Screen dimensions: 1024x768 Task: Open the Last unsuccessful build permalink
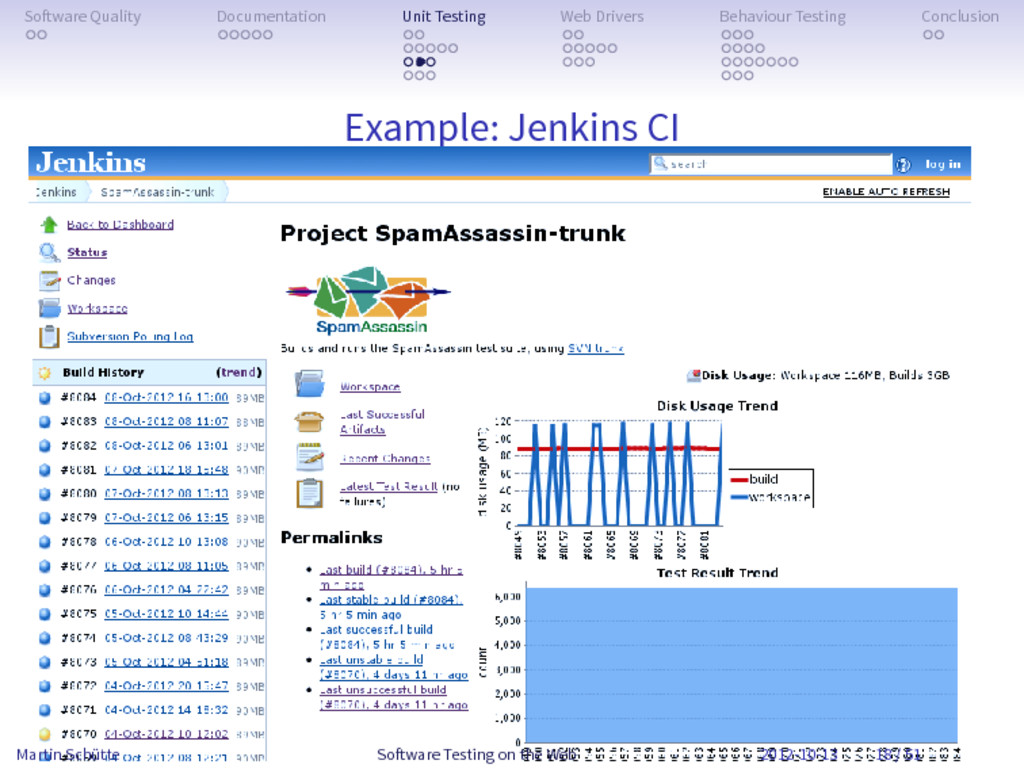point(393,697)
